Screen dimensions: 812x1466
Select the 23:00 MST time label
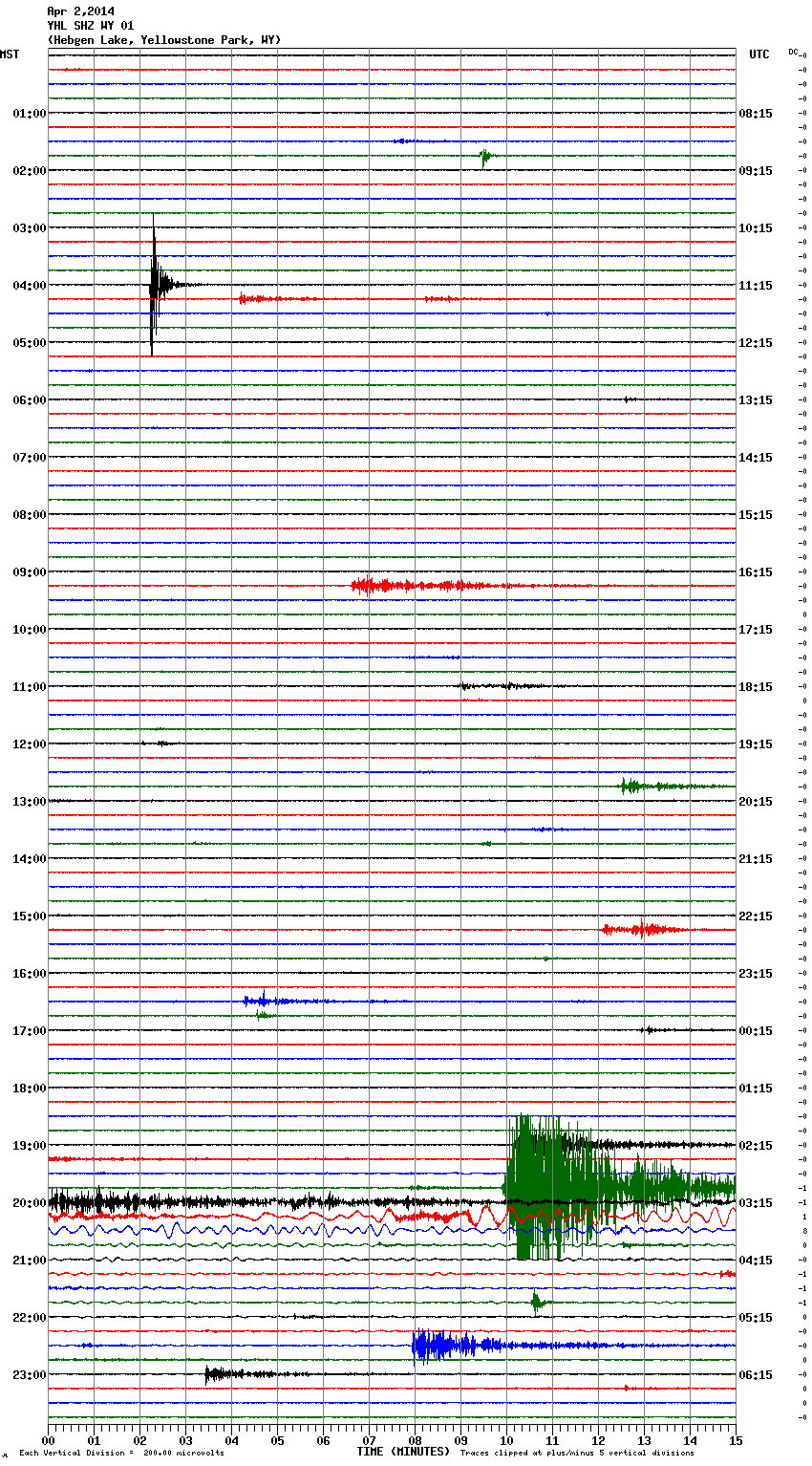click(29, 1375)
